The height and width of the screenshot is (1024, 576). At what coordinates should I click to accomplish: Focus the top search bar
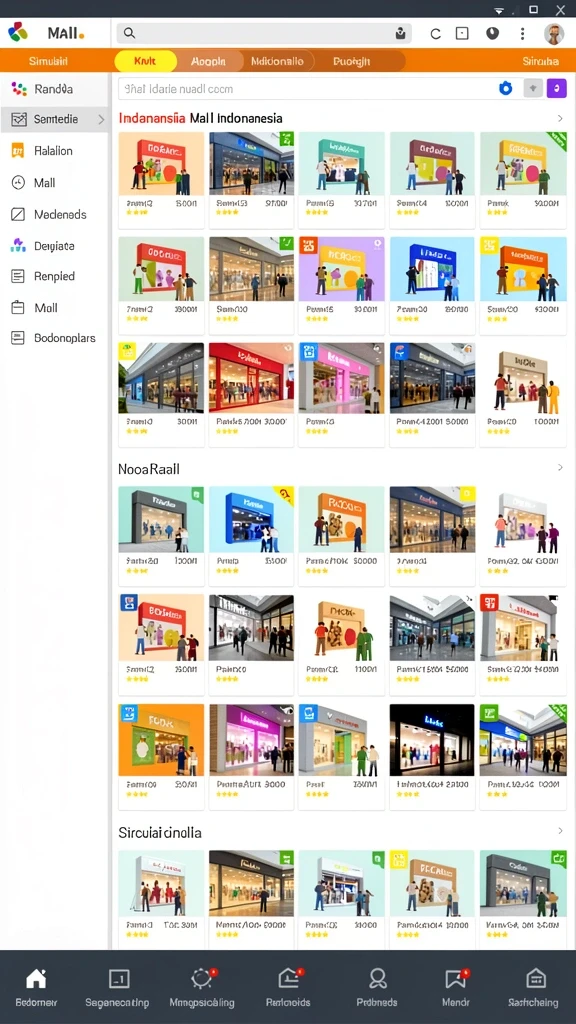point(264,33)
